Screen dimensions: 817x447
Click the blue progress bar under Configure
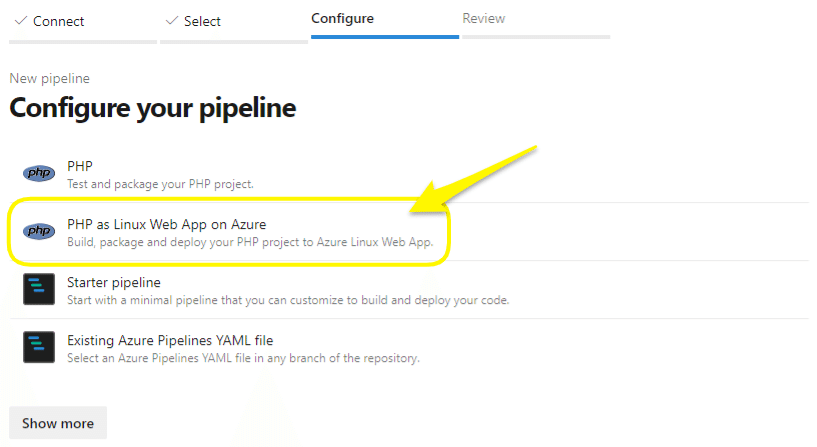tap(384, 37)
